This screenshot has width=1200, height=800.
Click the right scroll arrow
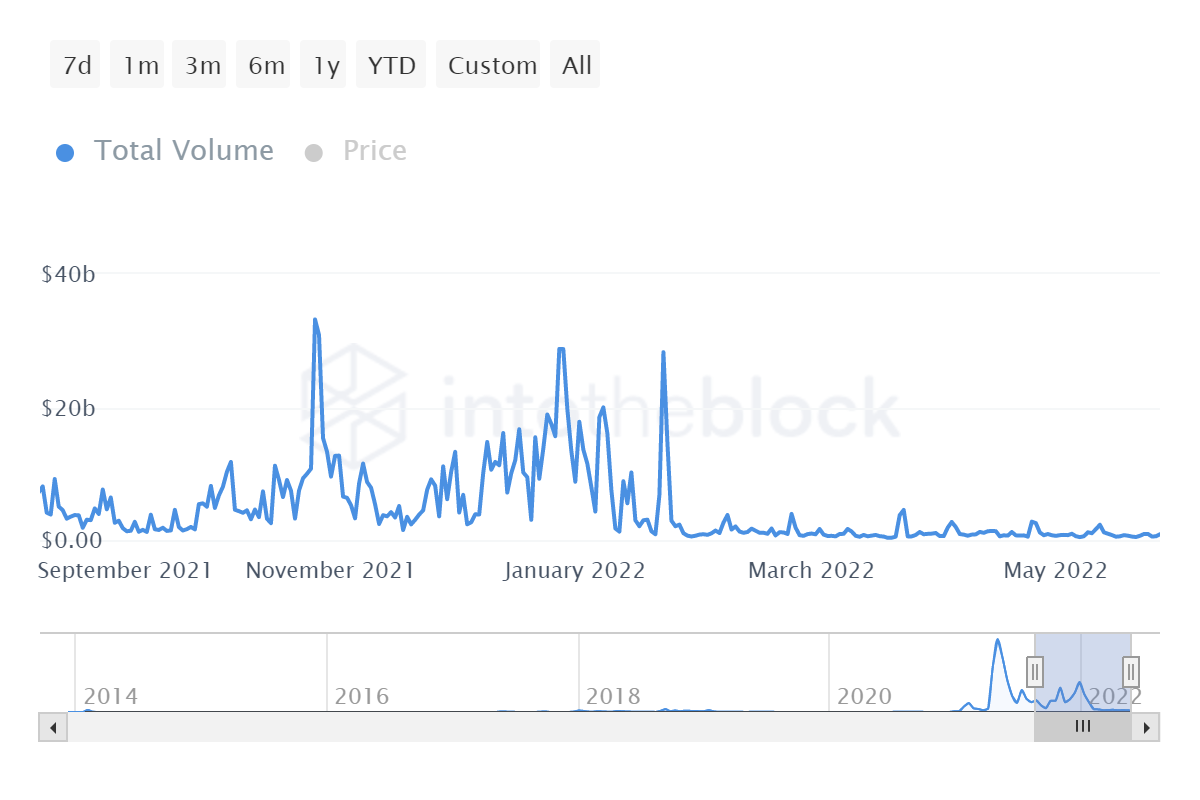pyautogui.click(x=1147, y=727)
